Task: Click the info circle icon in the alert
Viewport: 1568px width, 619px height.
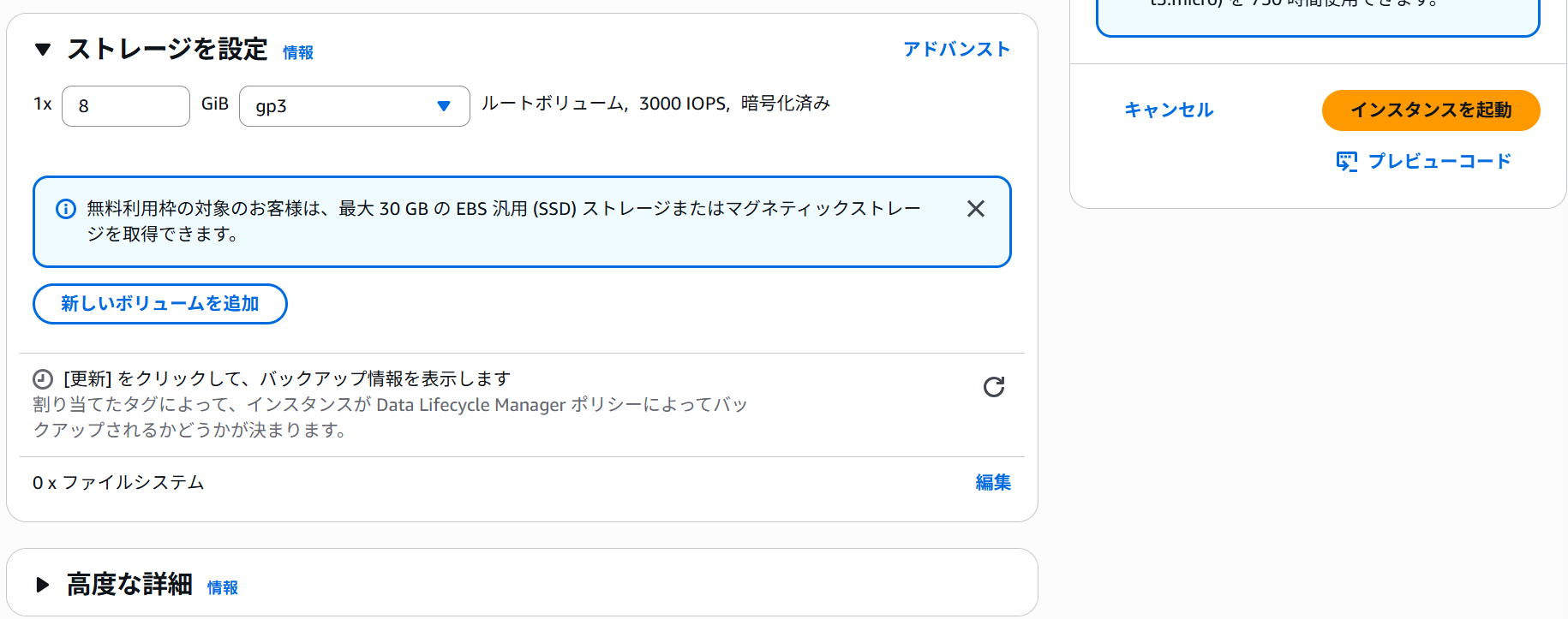Action: [x=66, y=209]
